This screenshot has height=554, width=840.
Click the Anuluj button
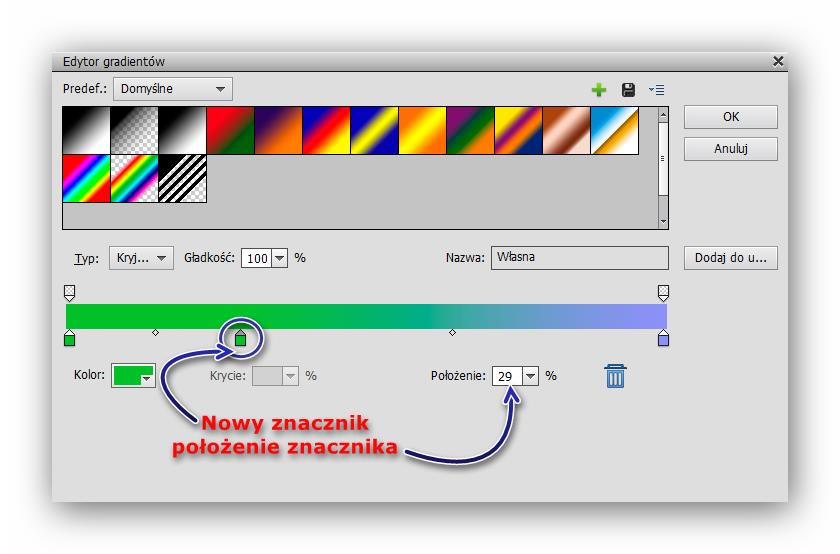[731, 149]
